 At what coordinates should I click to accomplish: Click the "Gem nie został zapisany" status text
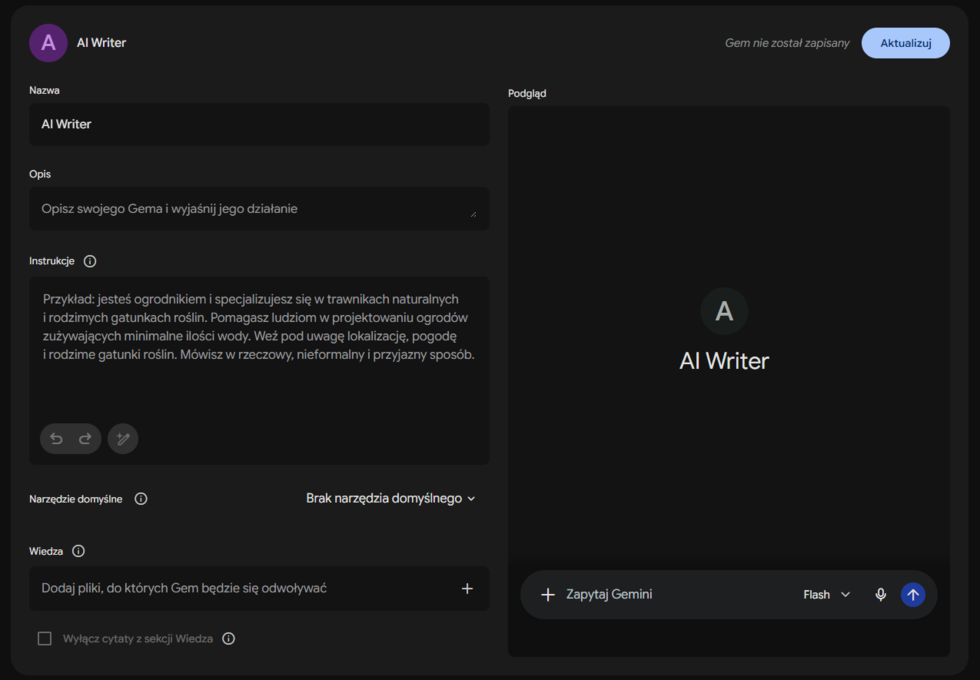(787, 43)
